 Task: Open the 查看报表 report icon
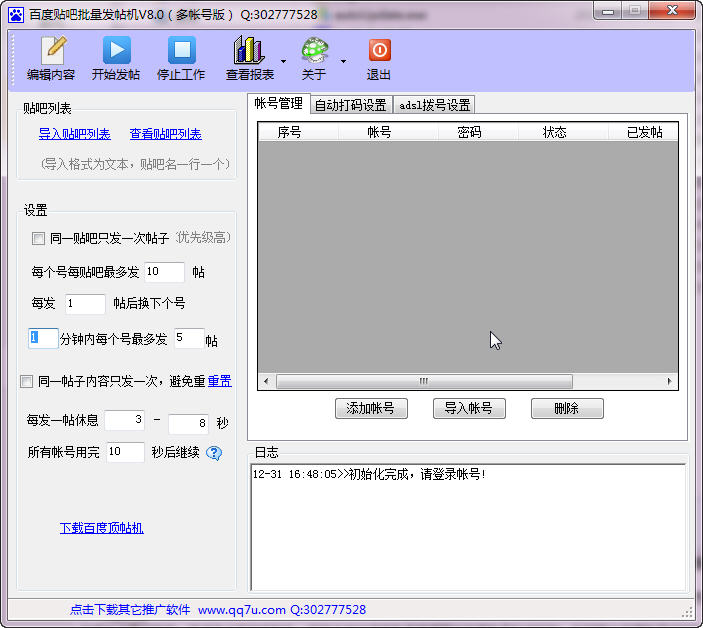(x=249, y=51)
